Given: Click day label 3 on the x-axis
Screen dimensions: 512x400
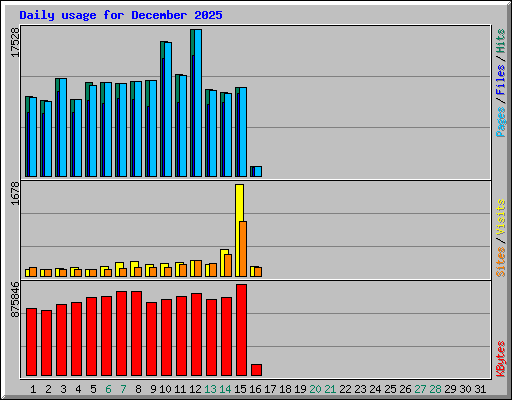Looking at the screenshot, I should [63, 389].
